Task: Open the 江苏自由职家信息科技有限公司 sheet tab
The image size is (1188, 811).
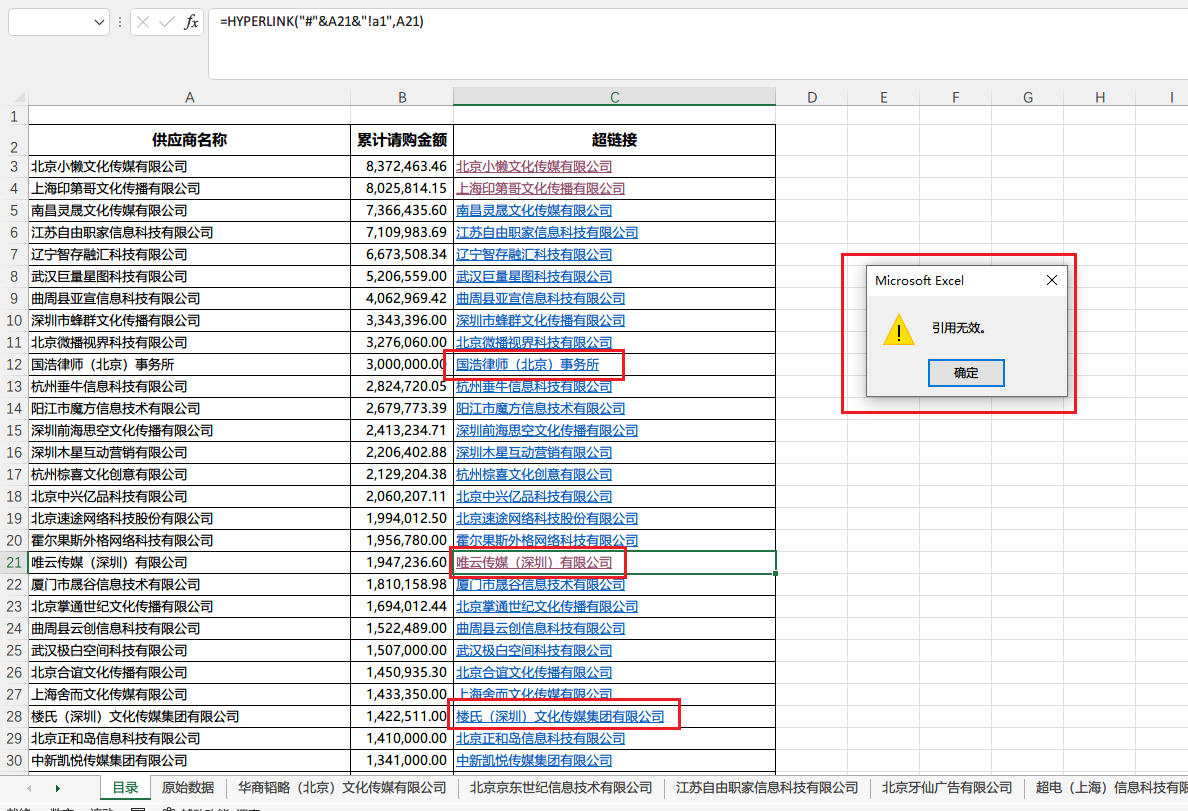Action: (767, 788)
